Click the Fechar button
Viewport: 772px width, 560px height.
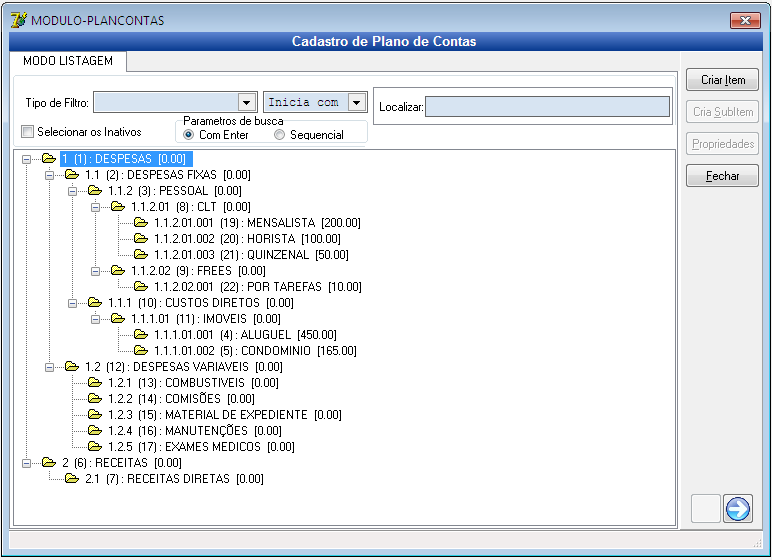(x=722, y=176)
